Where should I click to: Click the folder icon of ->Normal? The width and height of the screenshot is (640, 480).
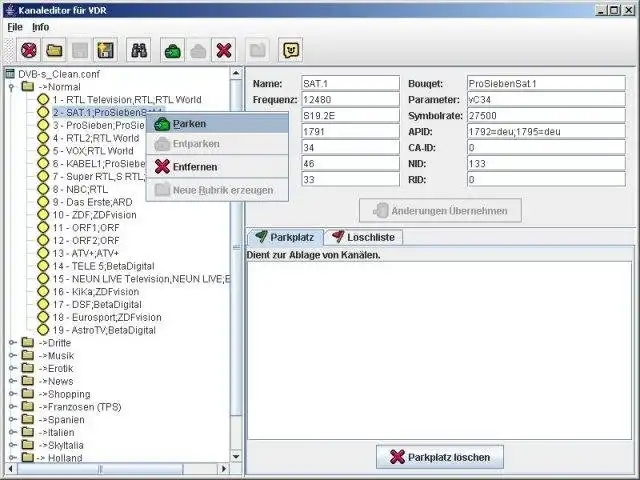pyautogui.click(x=28, y=87)
